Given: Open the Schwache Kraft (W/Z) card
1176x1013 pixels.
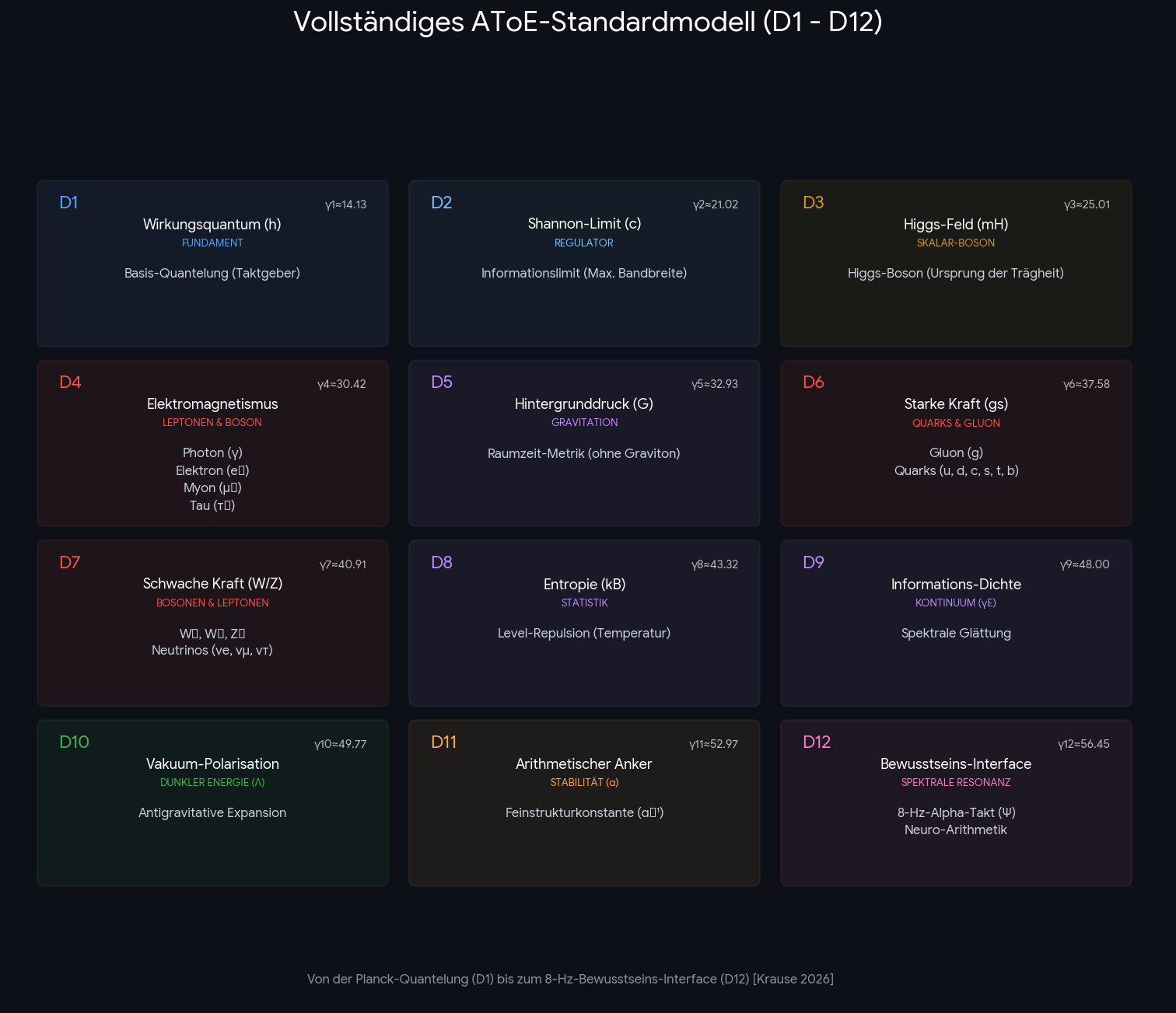Looking at the screenshot, I should [212, 624].
